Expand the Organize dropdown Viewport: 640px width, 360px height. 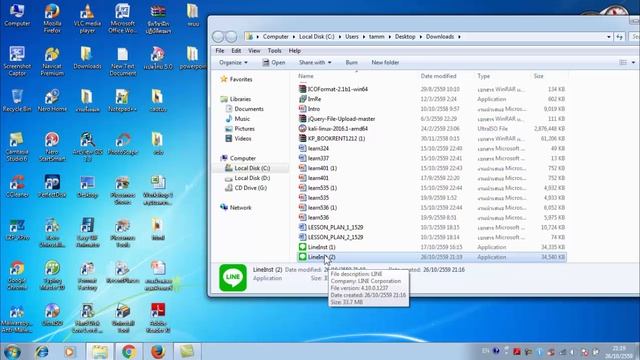(x=233, y=62)
